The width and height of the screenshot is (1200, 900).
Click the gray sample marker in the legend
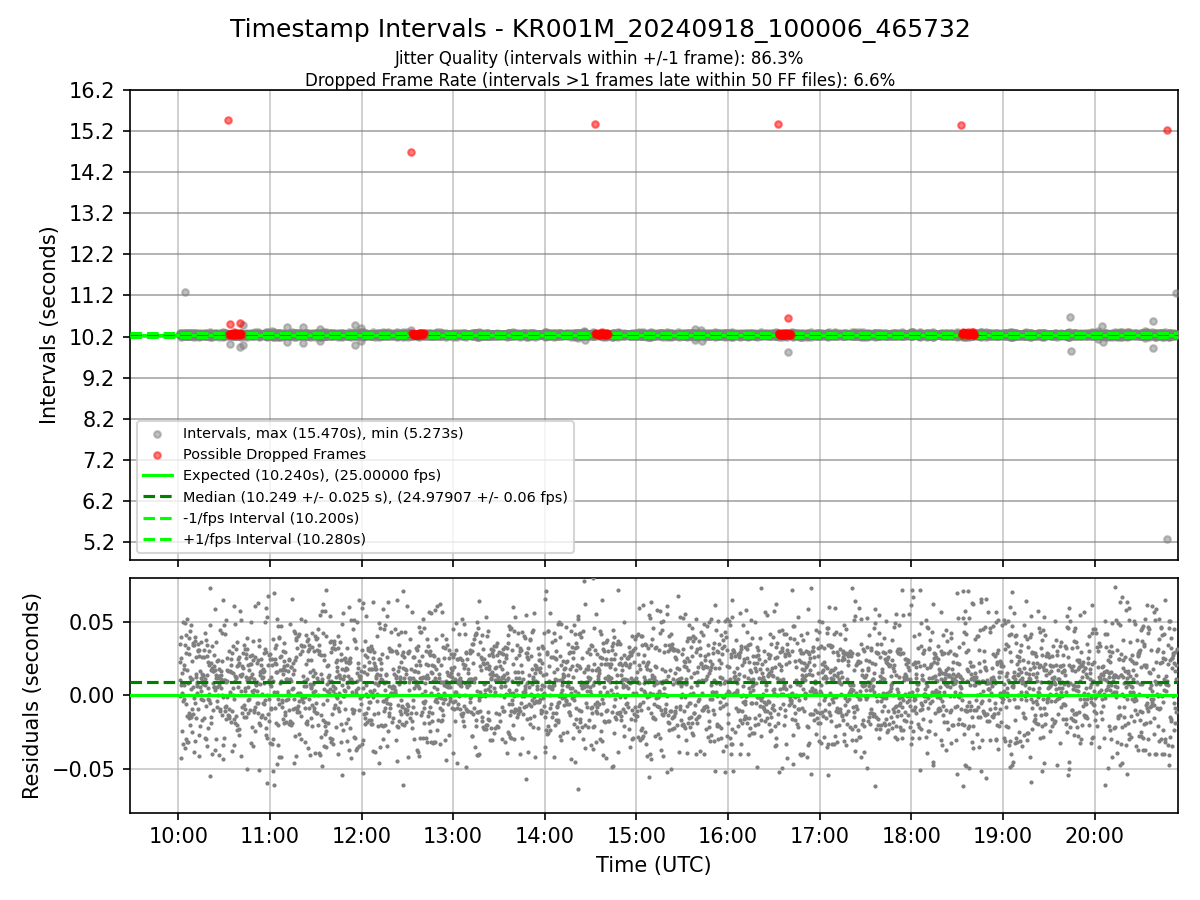[157, 434]
